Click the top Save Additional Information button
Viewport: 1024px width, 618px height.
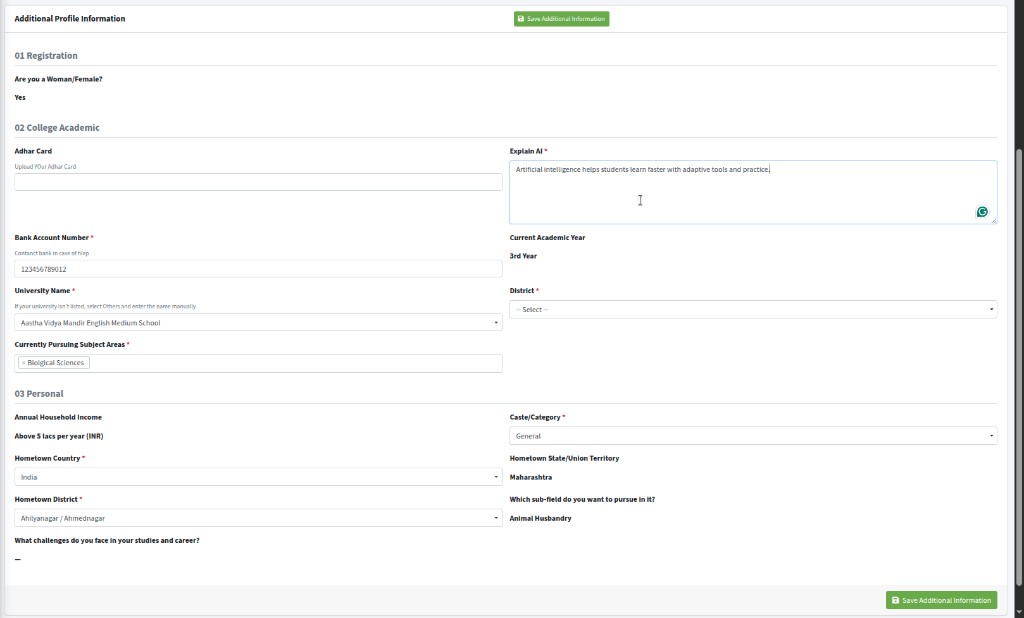click(561, 19)
